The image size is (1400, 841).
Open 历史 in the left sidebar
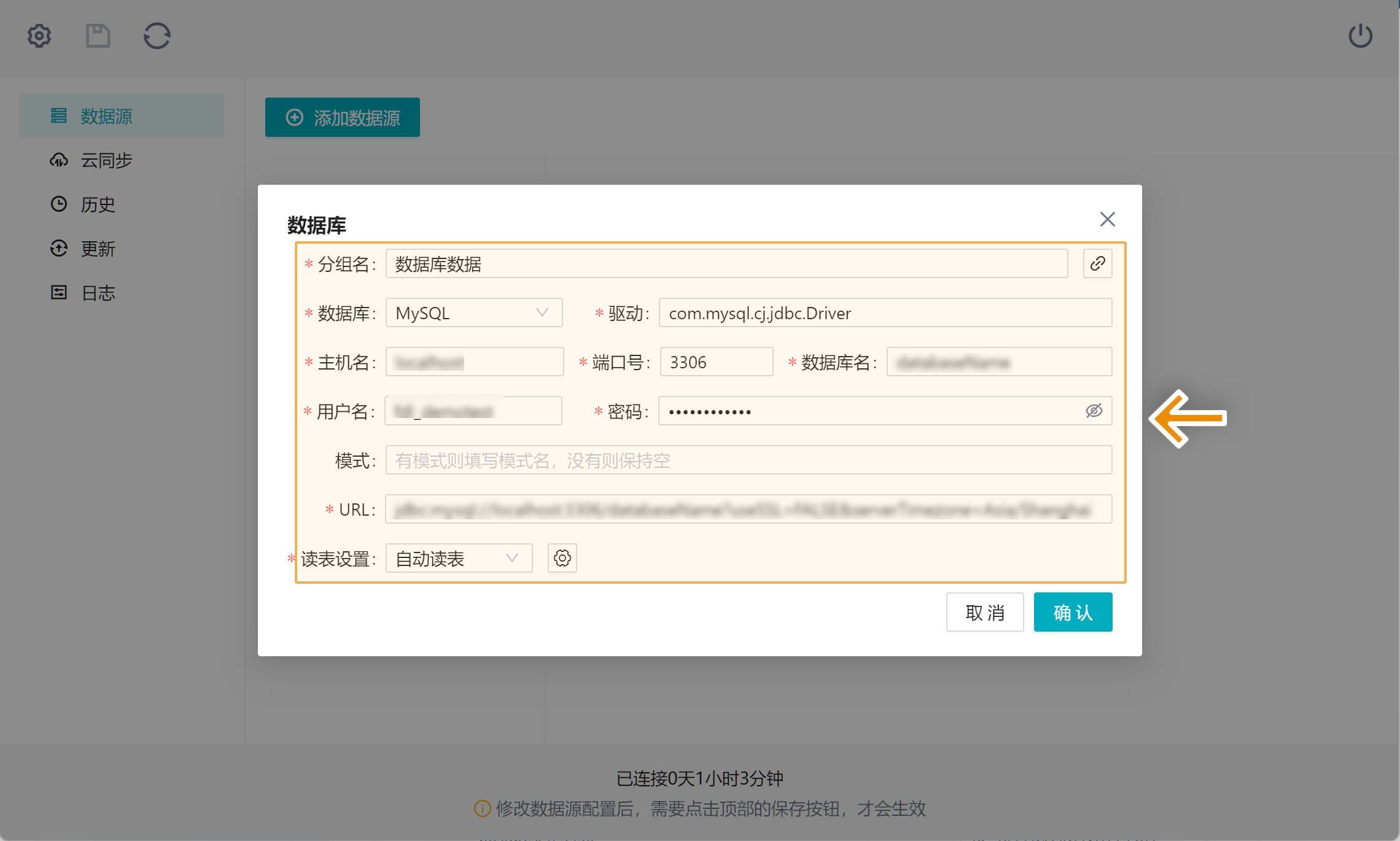[97, 204]
